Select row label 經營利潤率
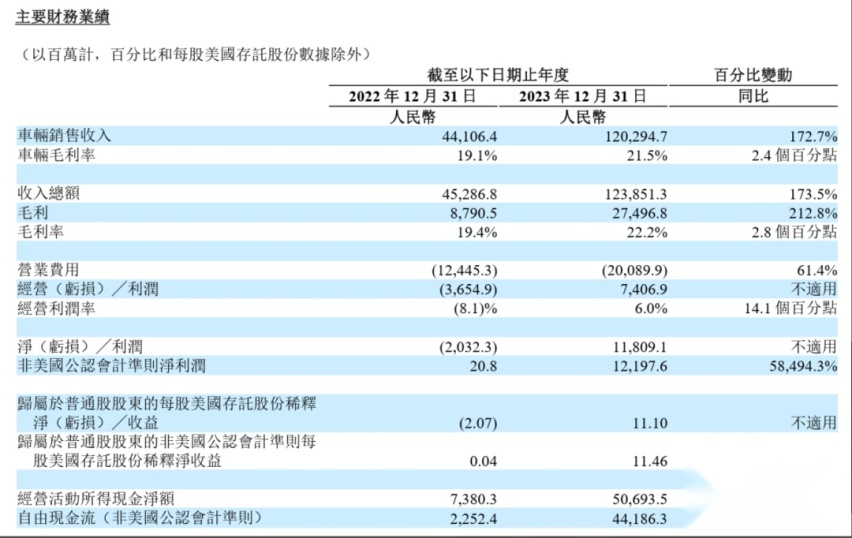Screen dimensions: 852x538 tap(57, 309)
